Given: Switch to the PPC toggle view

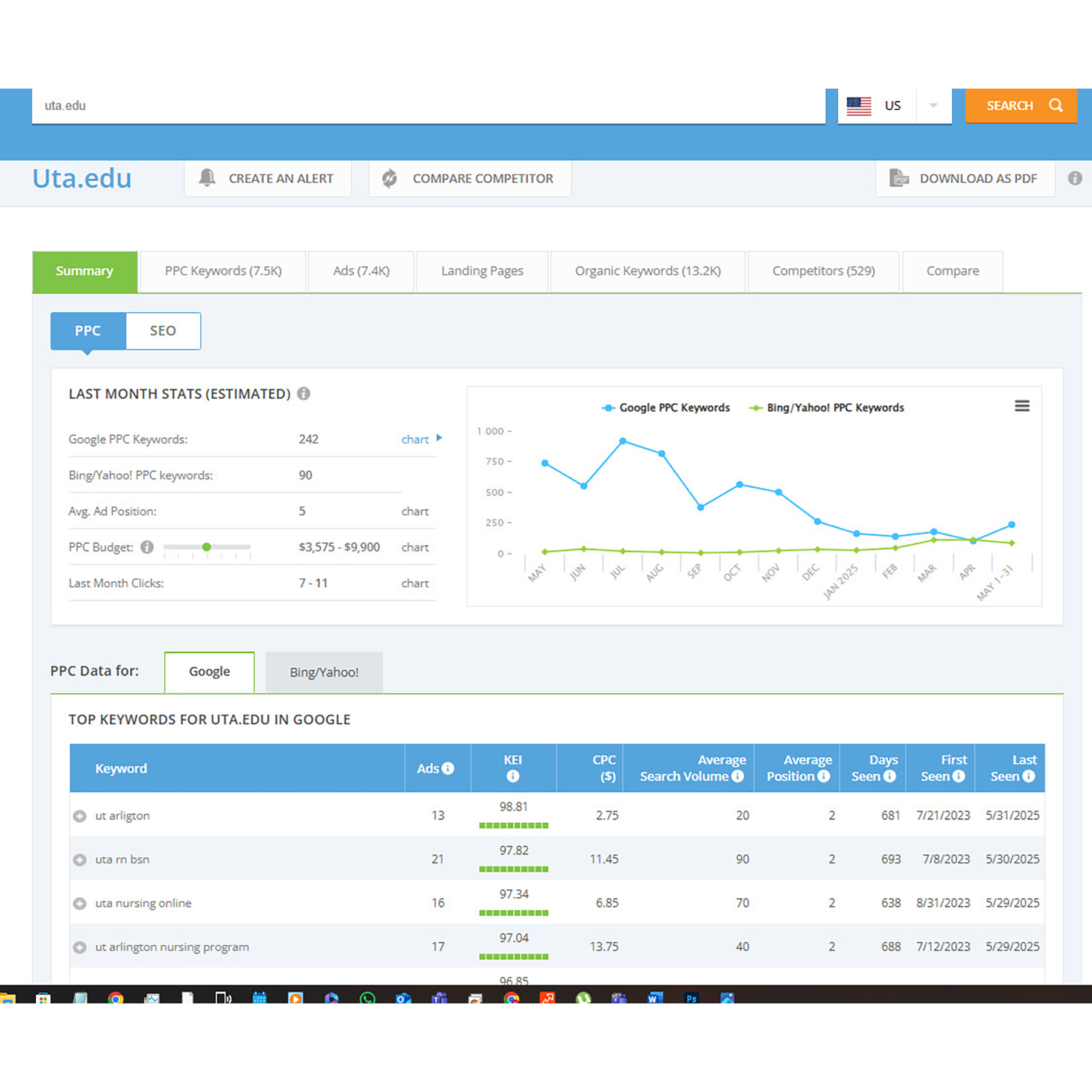Looking at the screenshot, I should point(88,331).
